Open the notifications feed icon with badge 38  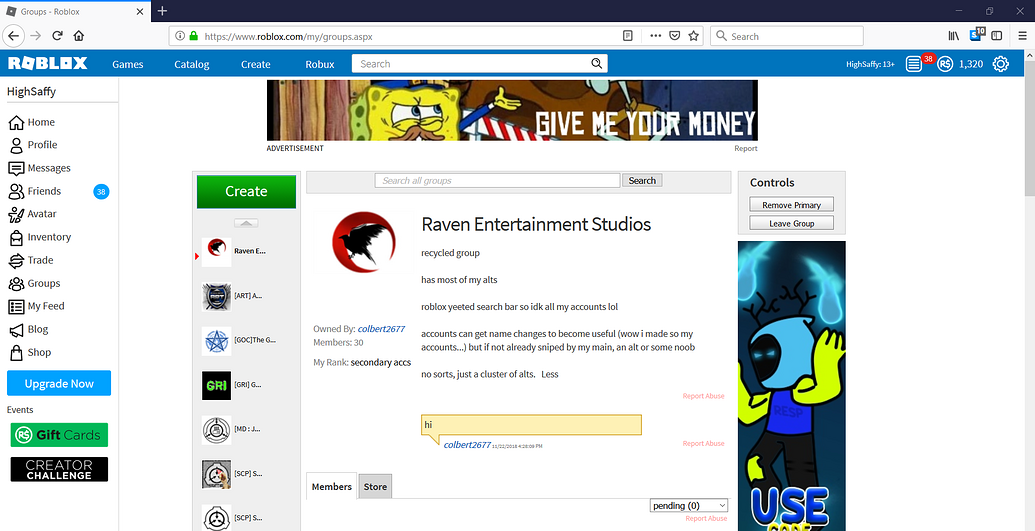914,64
